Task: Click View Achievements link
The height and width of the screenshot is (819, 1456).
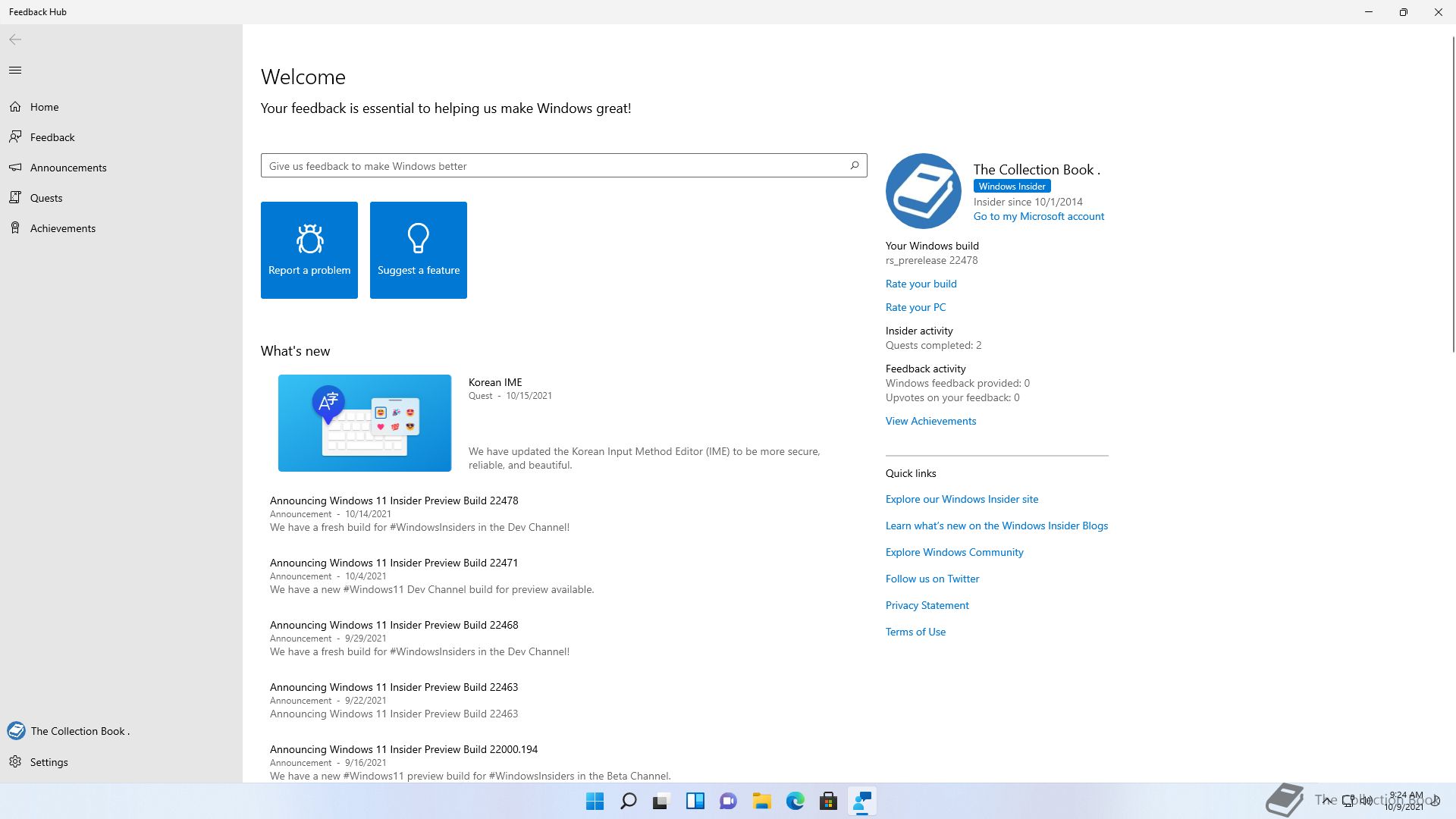Action: [931, 421]
